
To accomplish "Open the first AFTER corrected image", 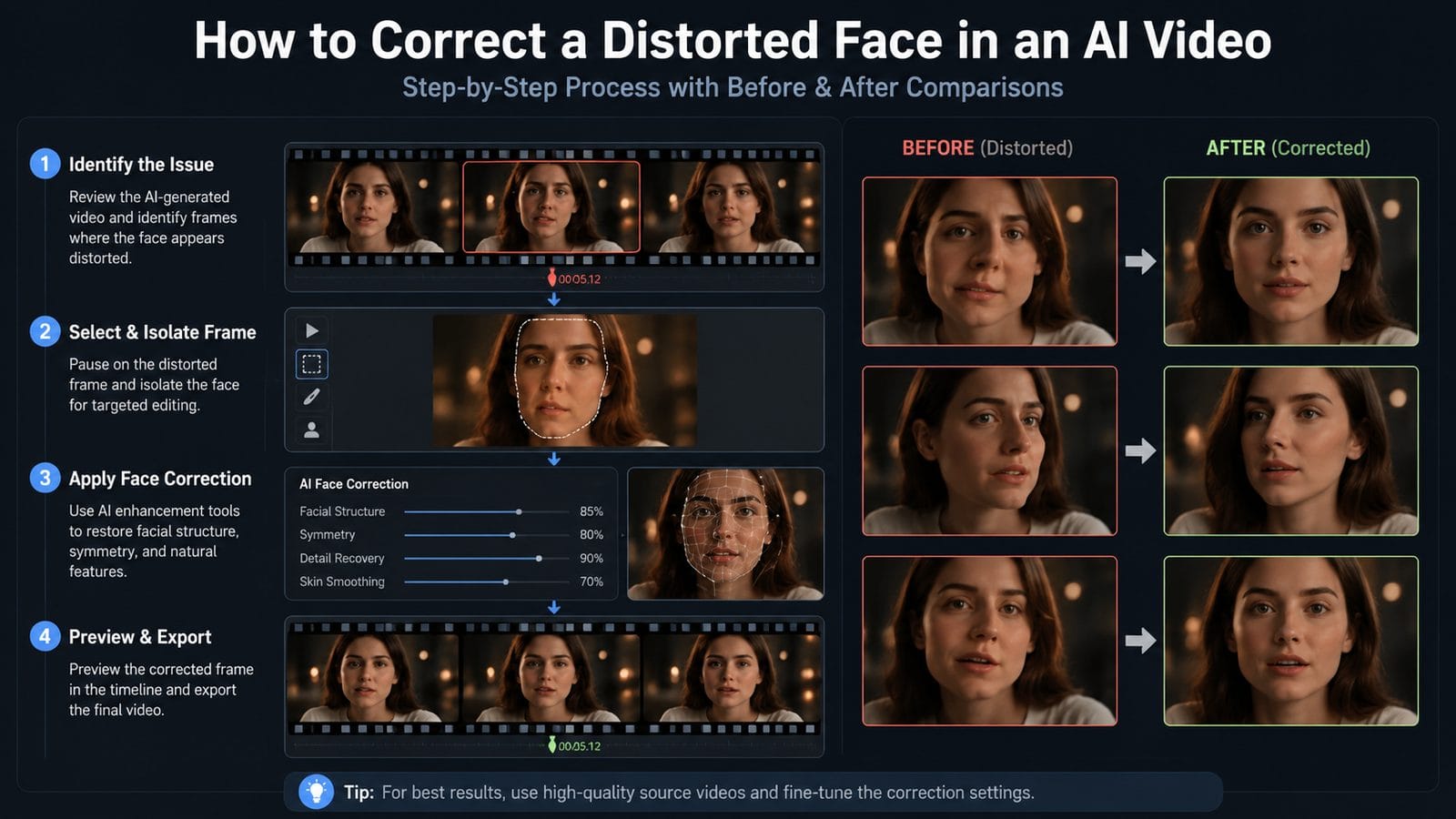I will click(1290, 261).
